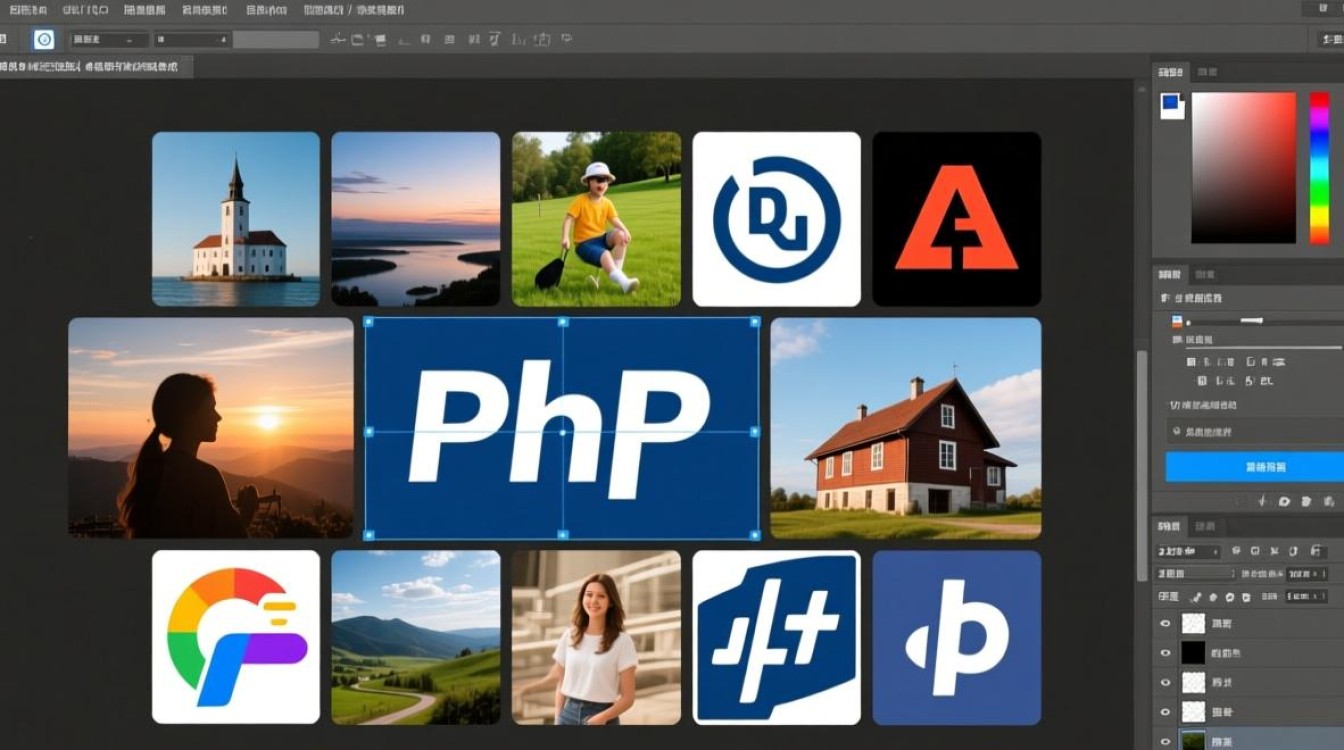1344x750 pixels.
Task: Click the PhP logo image on canvas
Action: click(x=561, y=429)
